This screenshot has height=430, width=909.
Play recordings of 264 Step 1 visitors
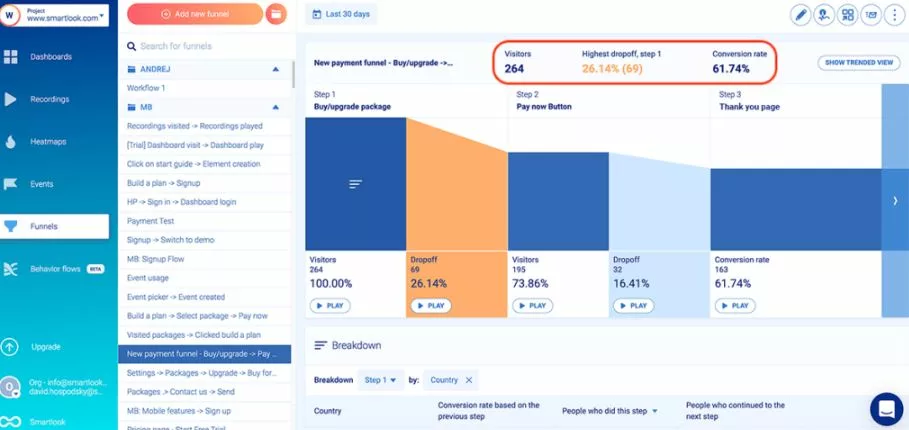[x=330, y=305]
